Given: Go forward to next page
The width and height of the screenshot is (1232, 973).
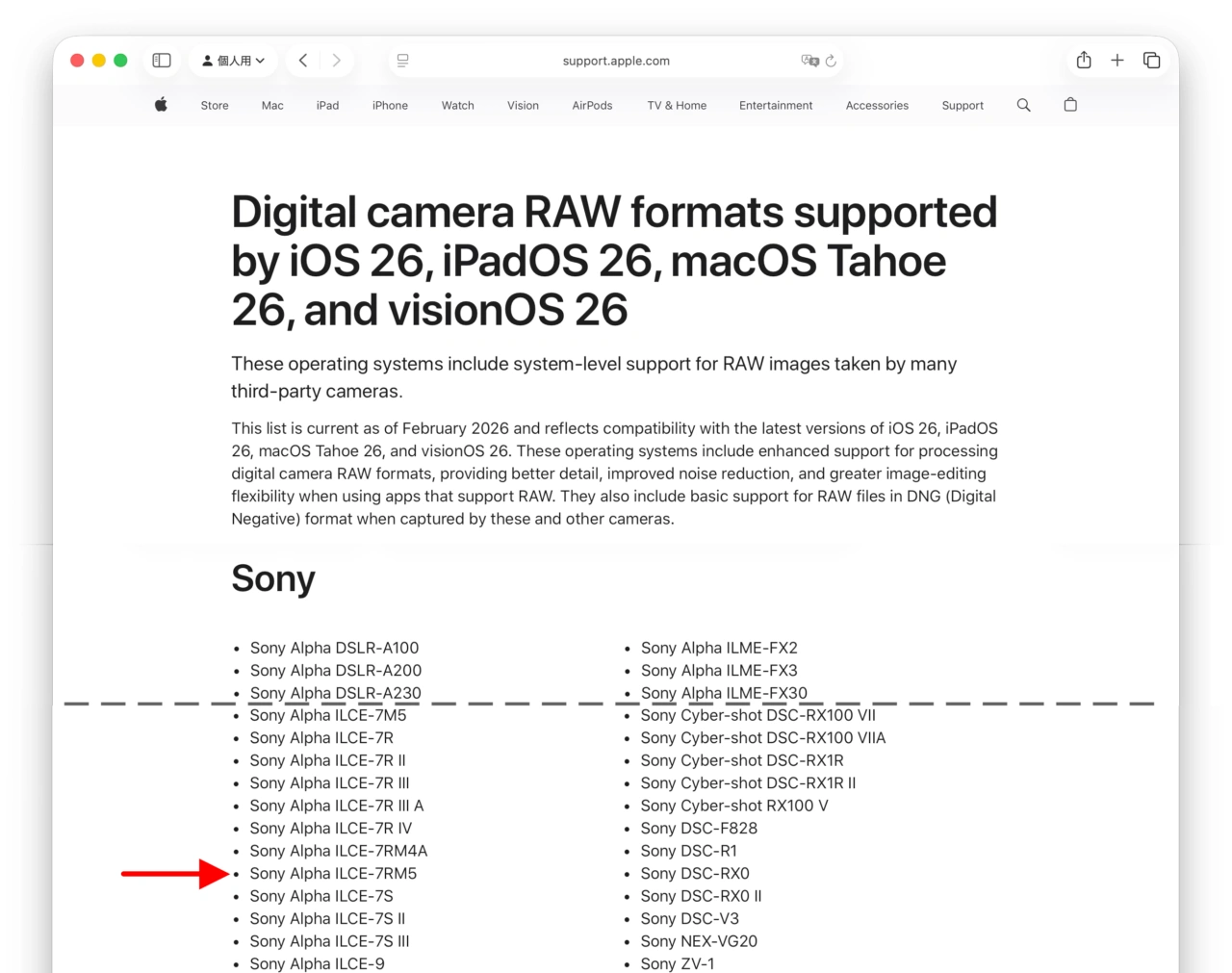Looking at the screenshot, I should coord(336,61).
